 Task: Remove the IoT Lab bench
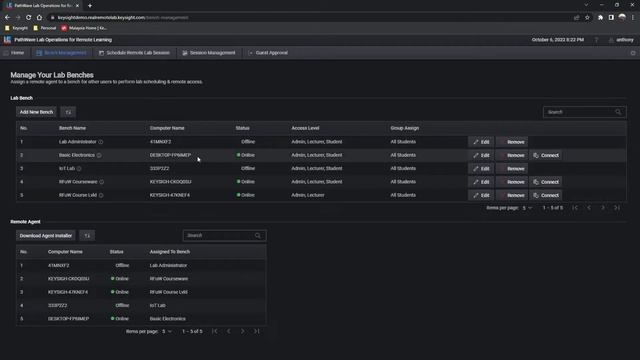click(x=512, y=169)
